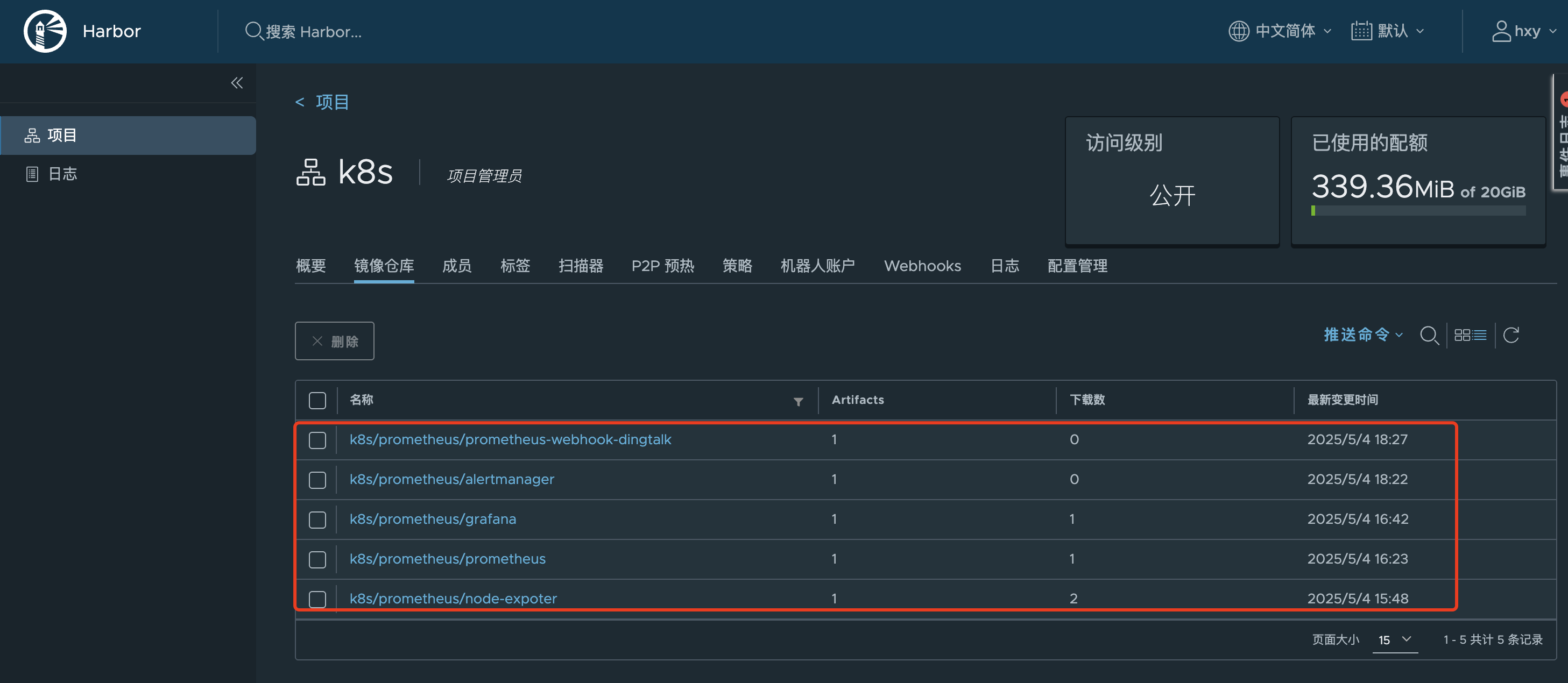
Task: Open k8s/prometheus/grafana repository
Action: pos(433,519)
